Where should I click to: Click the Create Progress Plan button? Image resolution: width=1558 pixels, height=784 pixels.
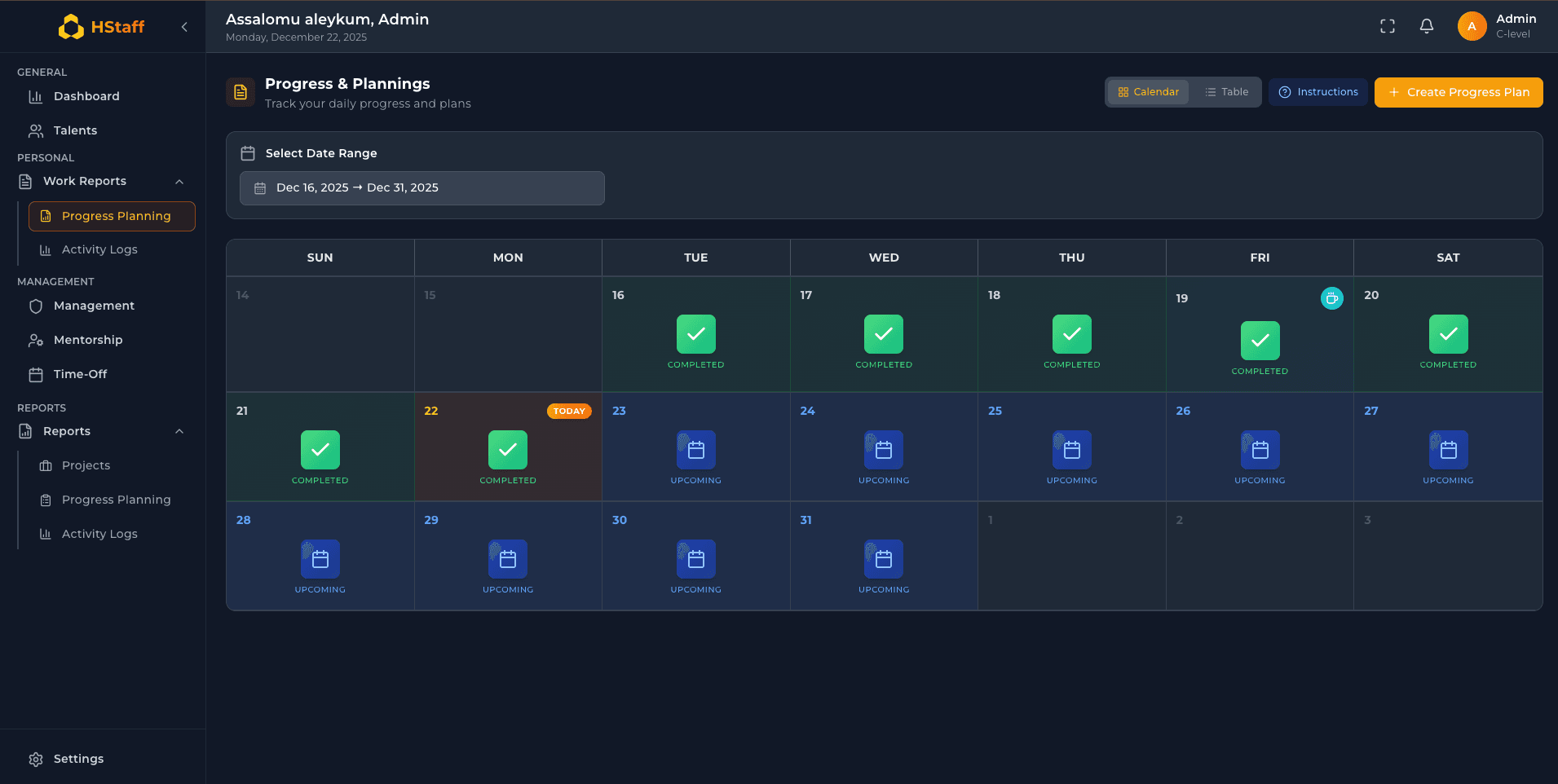point(1458,92)
